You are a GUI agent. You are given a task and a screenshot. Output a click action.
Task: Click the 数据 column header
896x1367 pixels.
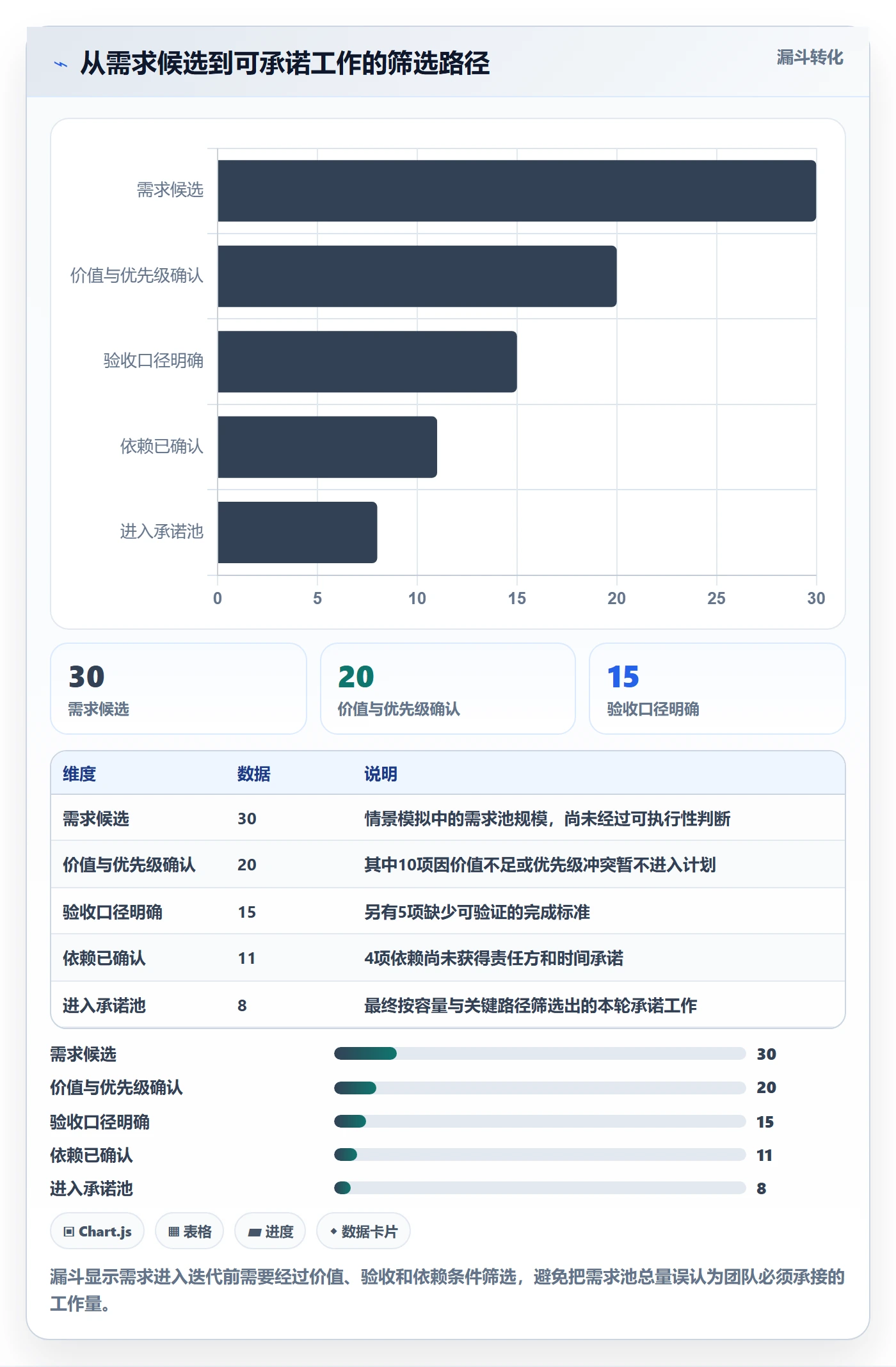click(x=254, y=774)
